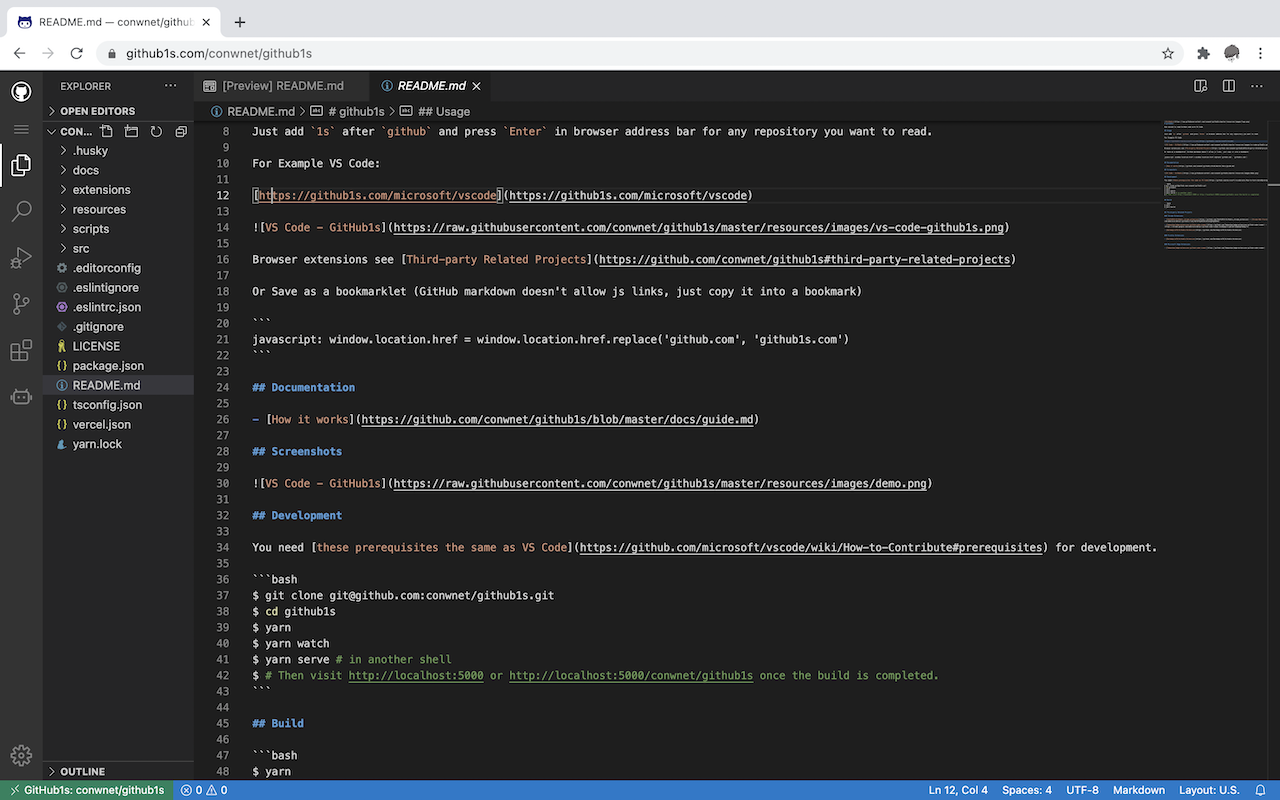Screen dimensions: 1280x800
Task: Collapse all folders with the Collapse Folders icon
Action: click(181, 131)
